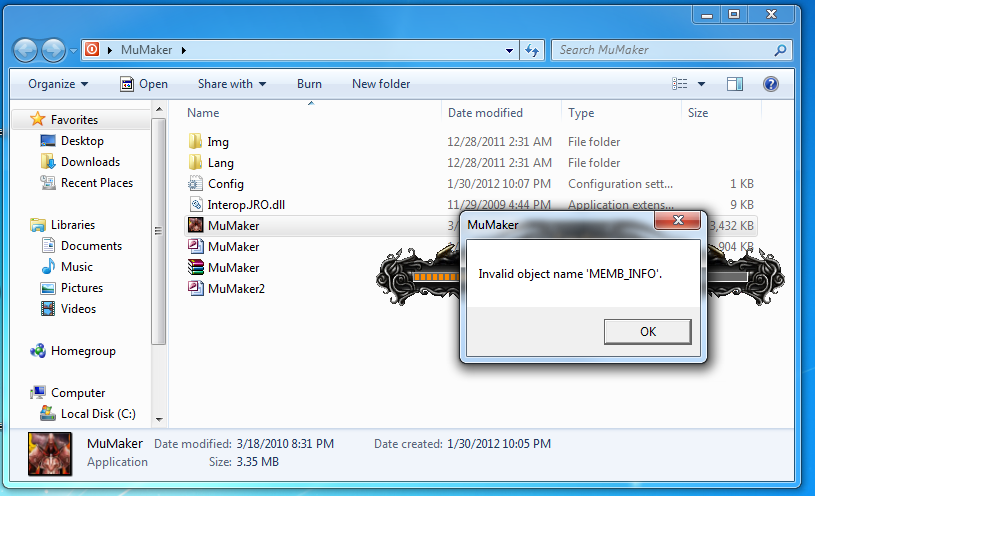Select the Config settings file icon
Screen dimensions: 982x540
pos(196,184)
